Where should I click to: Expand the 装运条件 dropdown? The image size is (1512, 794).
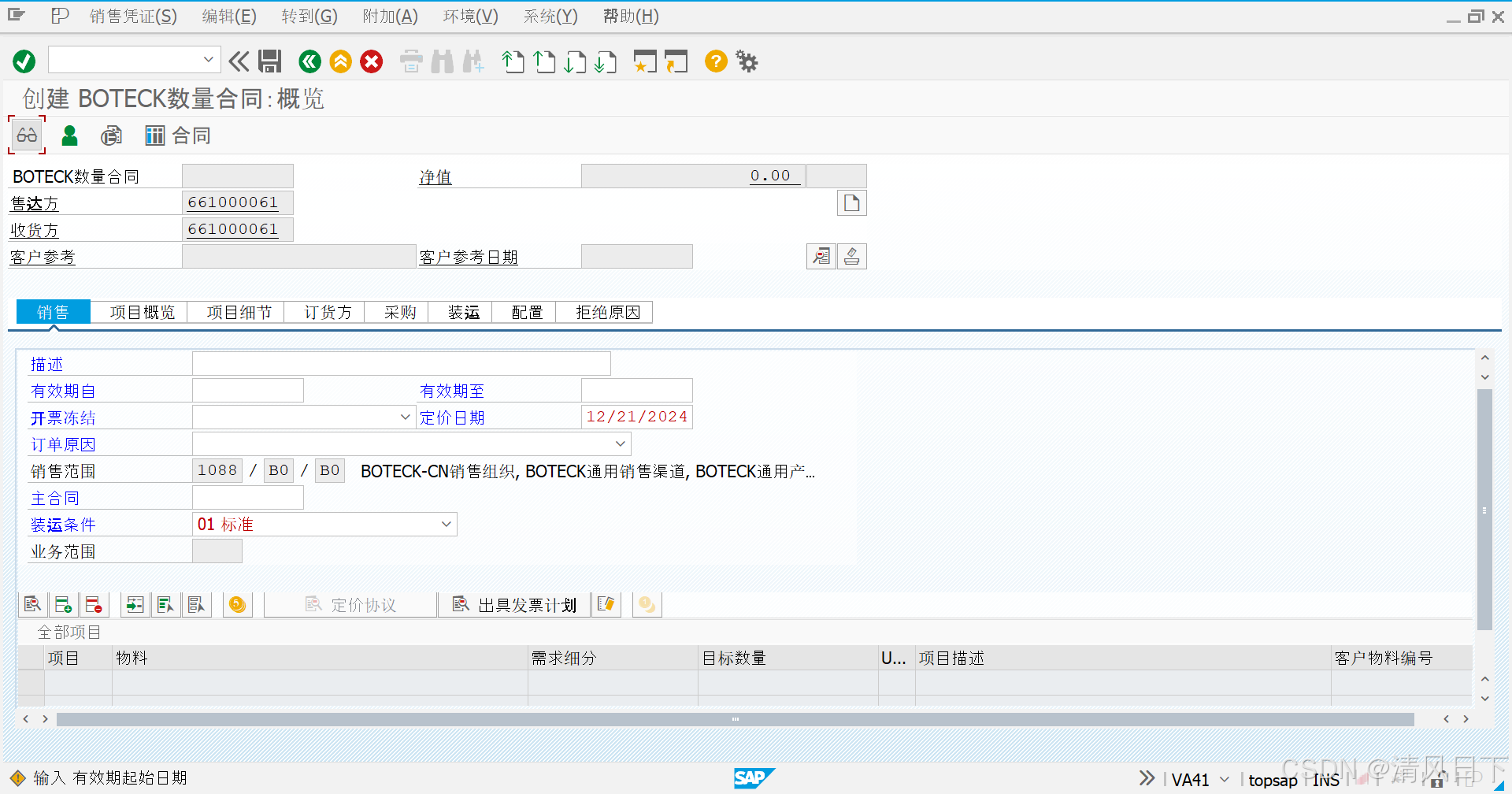coord(447,525)
